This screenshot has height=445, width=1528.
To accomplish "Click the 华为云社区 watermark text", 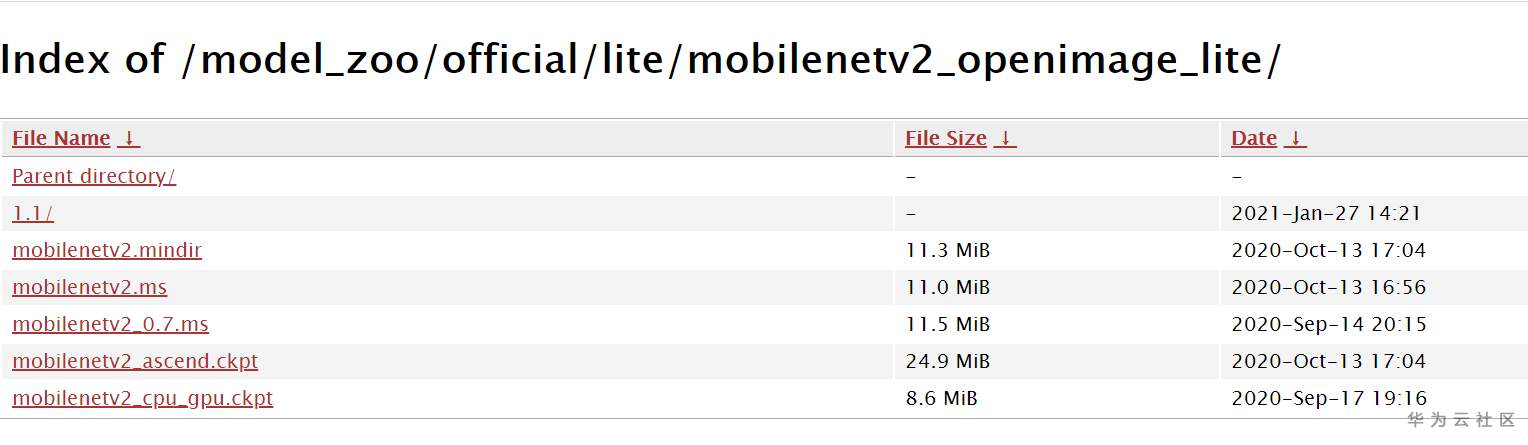I will click(1461, 419).
